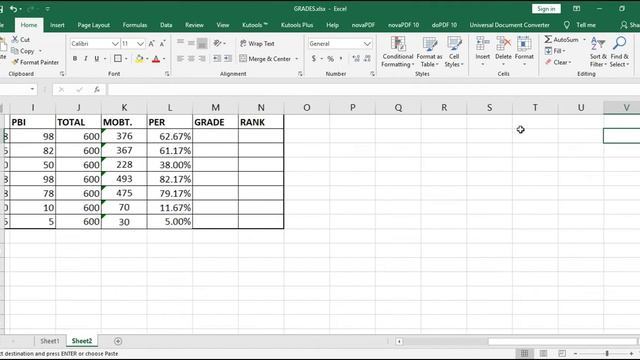Image resolution: width=640 pixels, height=360 pixels.
Task: Open Font group dialog launcher
Action: [167, 74]
